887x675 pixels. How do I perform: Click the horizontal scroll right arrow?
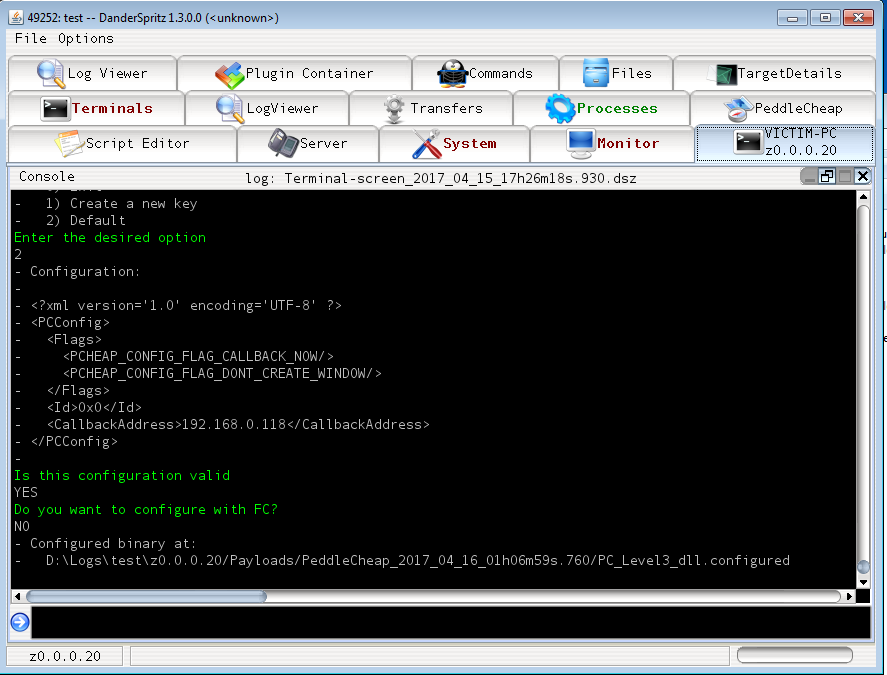(849, 596)
